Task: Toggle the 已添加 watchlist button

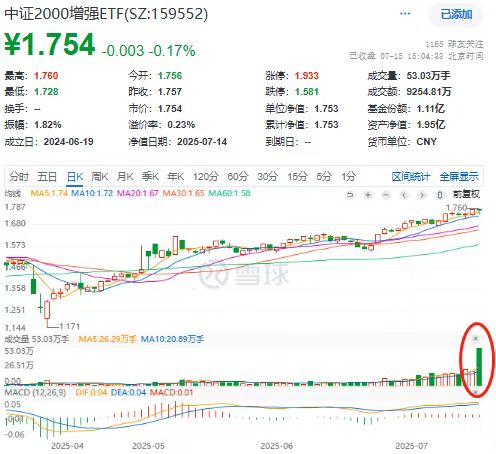Action: coord(456,14)
